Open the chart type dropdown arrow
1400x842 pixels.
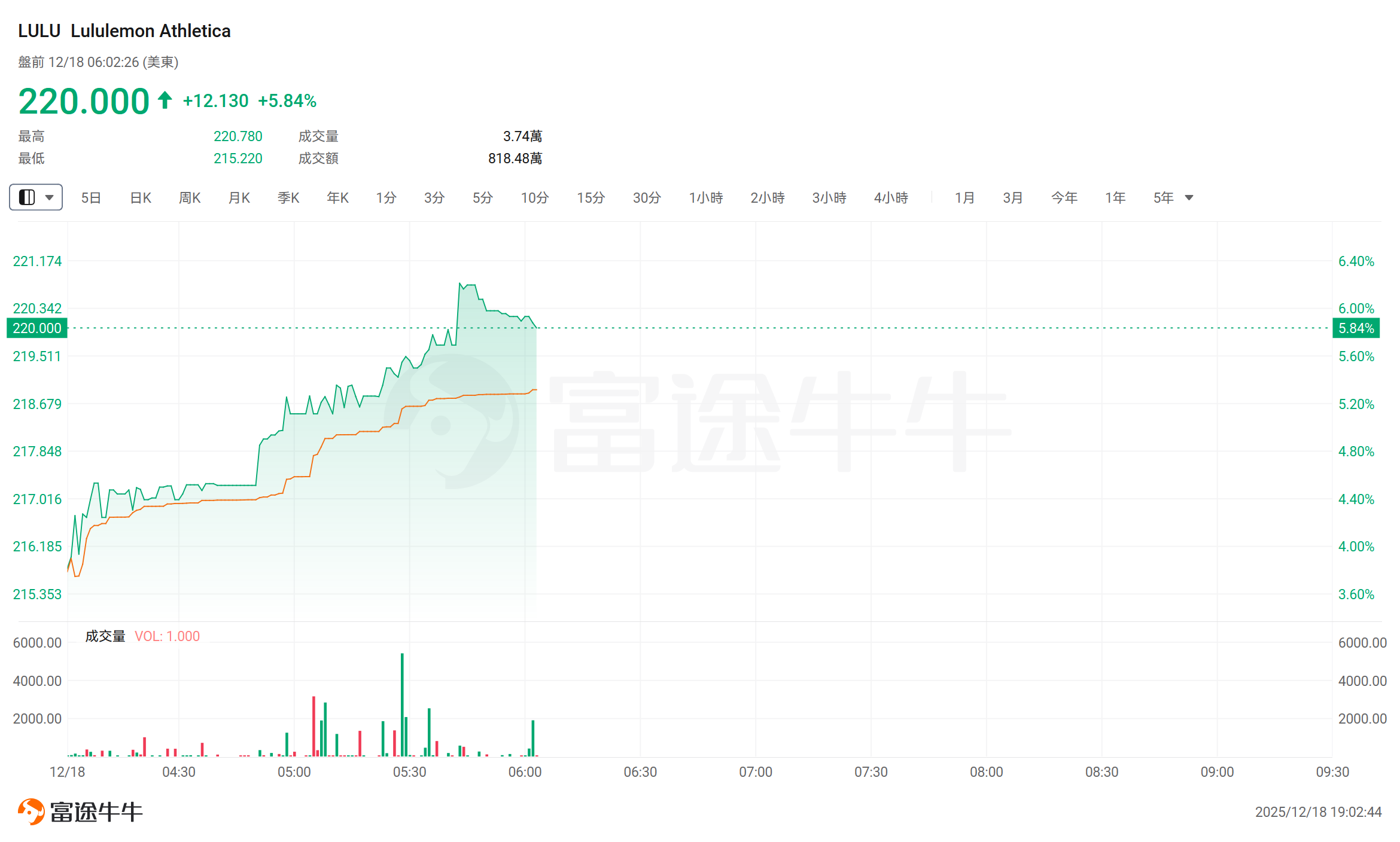coord(50,197)
